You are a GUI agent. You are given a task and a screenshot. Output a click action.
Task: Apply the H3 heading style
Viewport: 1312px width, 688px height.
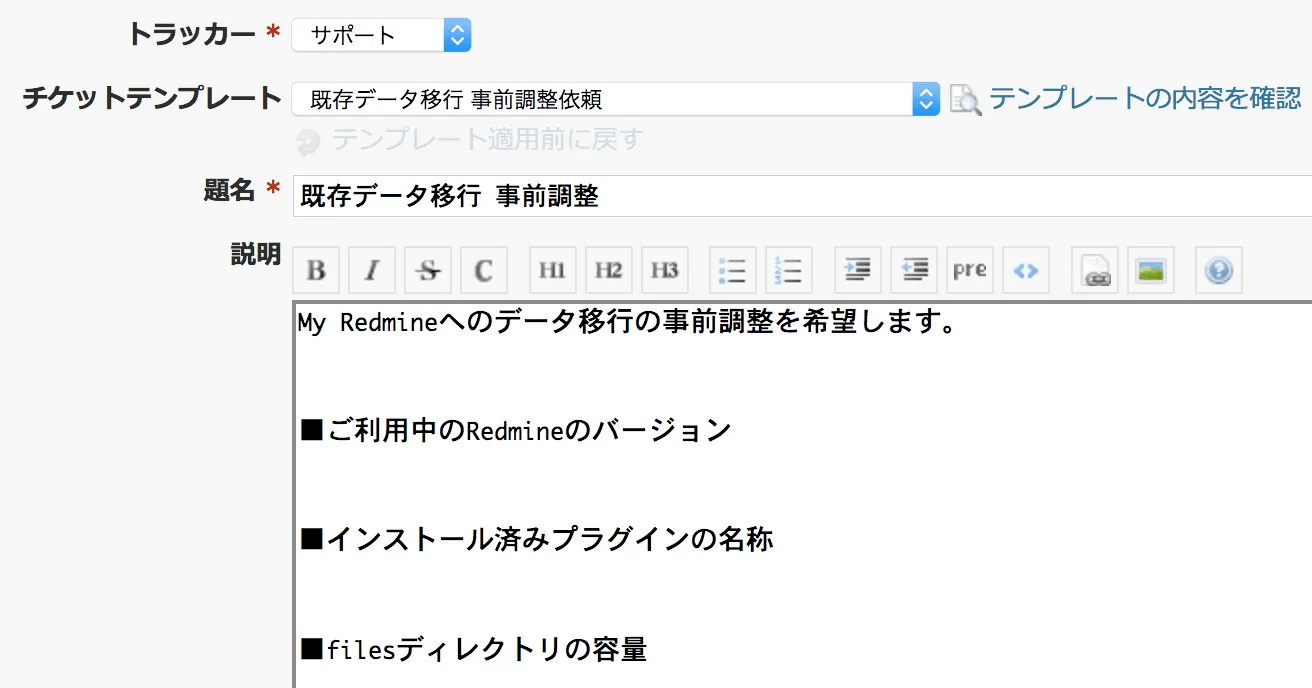pos(665,270)
